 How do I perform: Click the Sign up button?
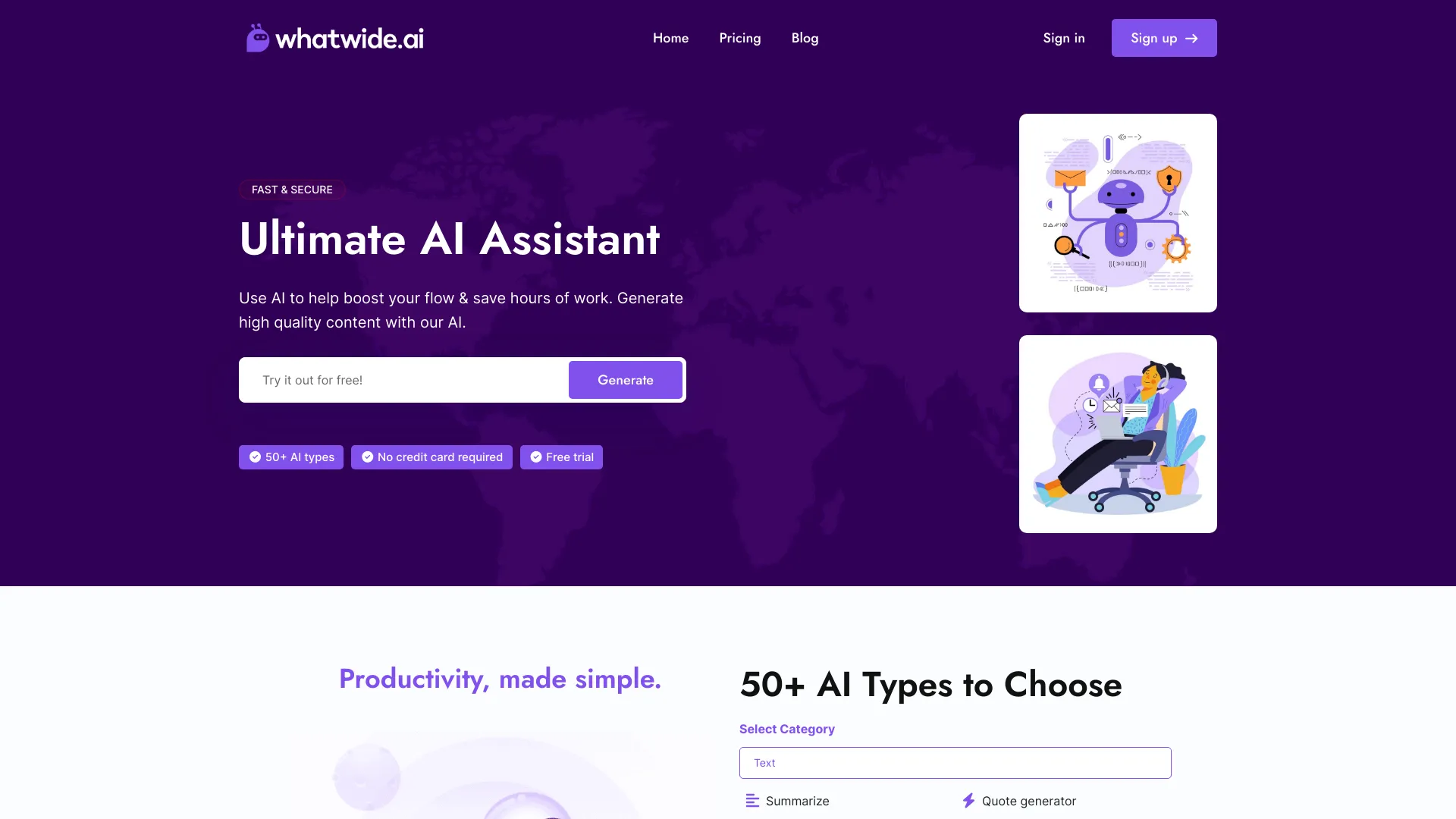tap(1164, 38)
